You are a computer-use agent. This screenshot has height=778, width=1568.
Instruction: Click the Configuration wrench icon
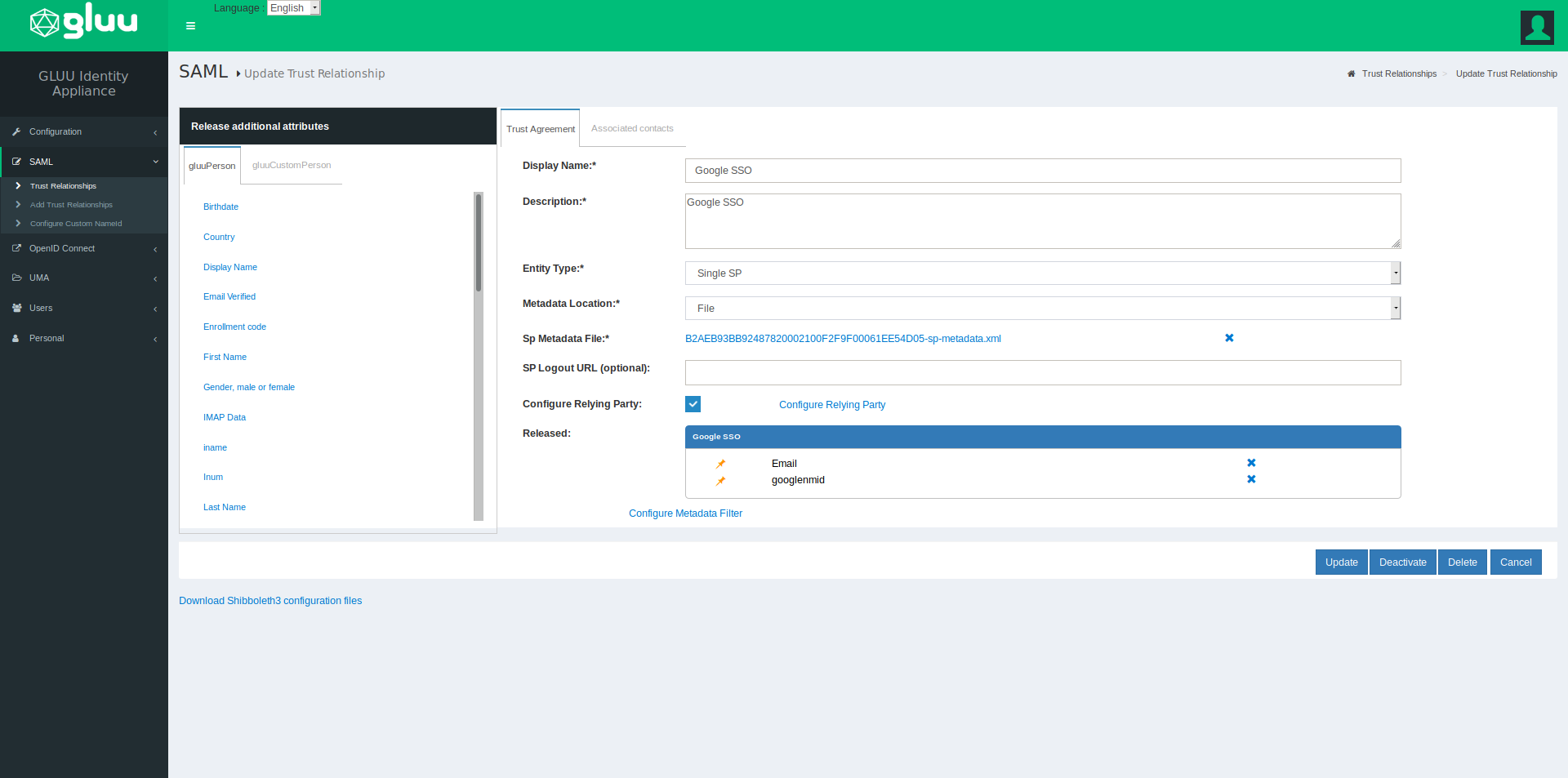coord(16,131)
